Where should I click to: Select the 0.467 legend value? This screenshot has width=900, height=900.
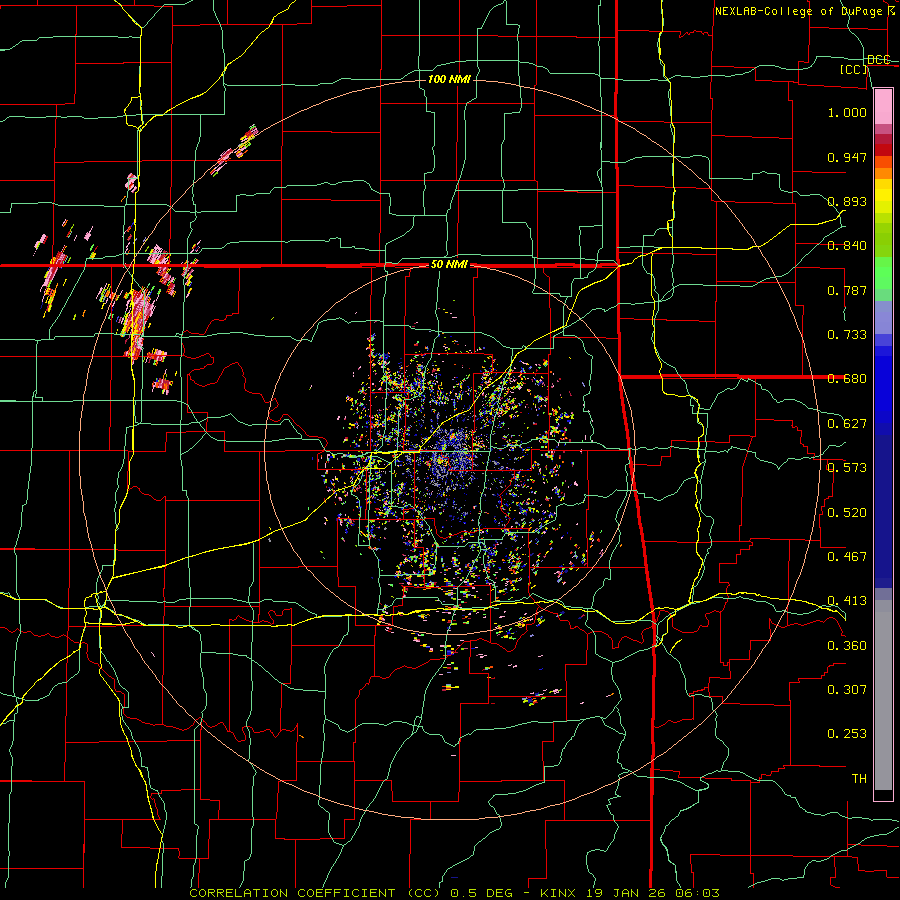pyautogui.click(x=847, y=557)
